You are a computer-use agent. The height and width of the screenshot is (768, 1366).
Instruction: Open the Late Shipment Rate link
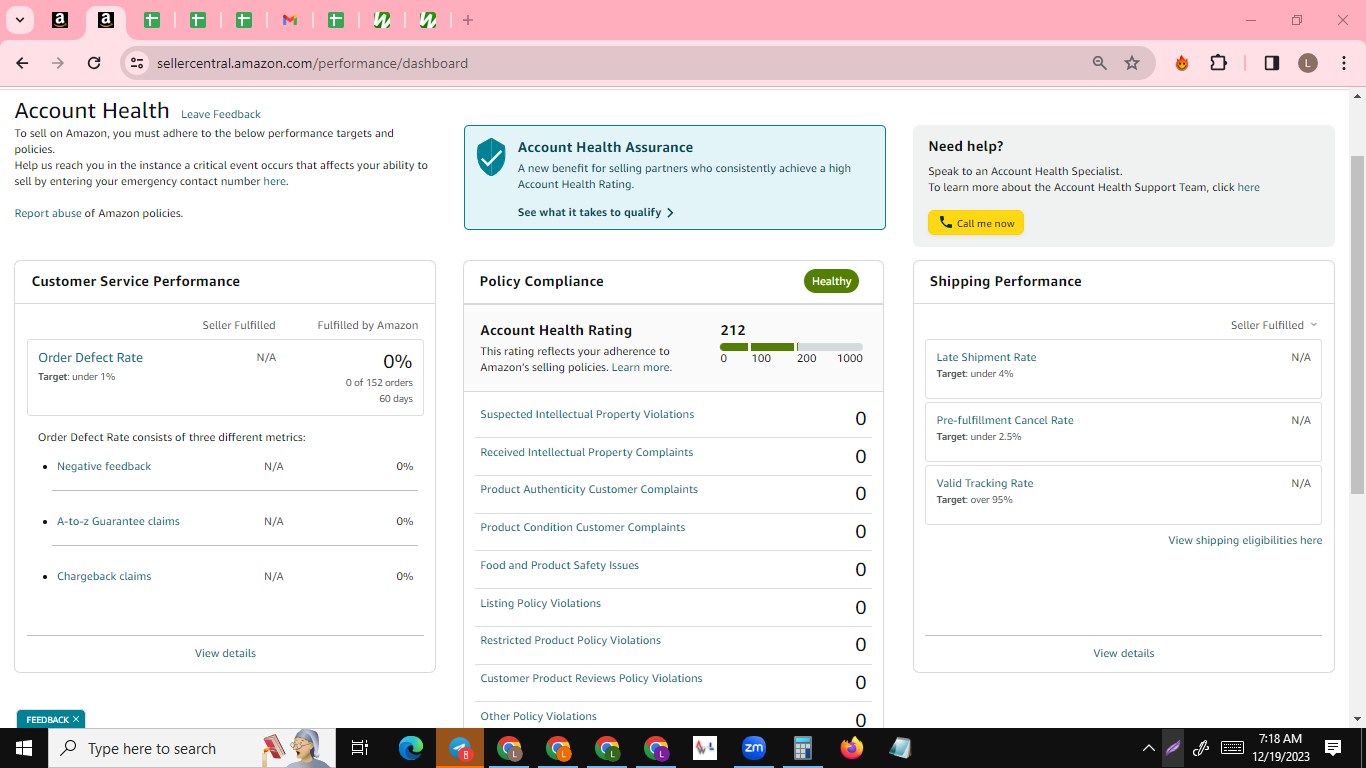pyautogui.click(x=986, y=357)
